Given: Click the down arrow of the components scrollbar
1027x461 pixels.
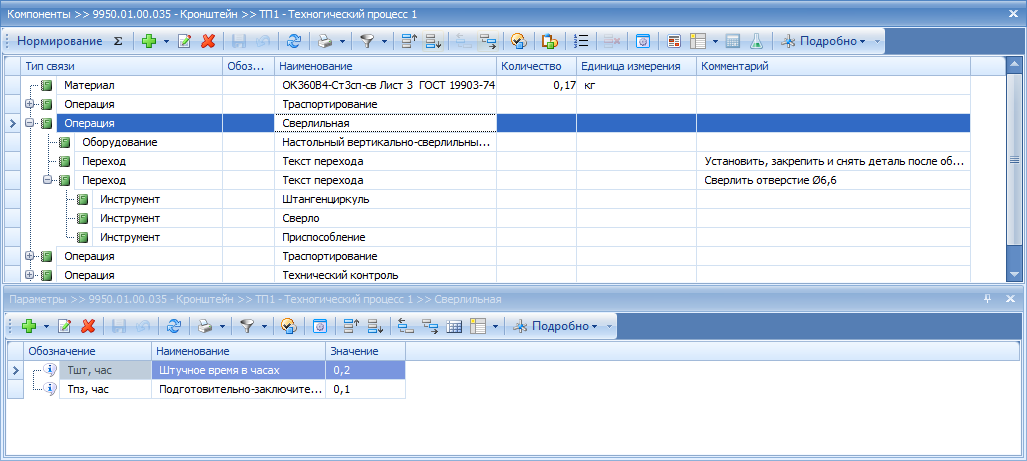Looking at the screenshot, I should point(1014,274).
